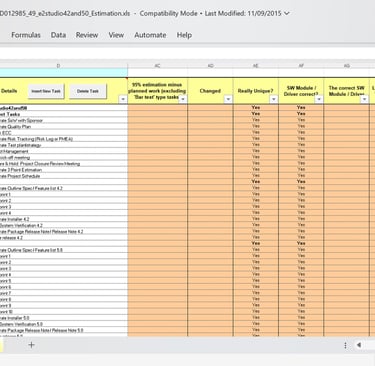Select the Kick-off meeting task row
Image resolution: width=375 pixels, height=366 pixels.
(x=63, y=158)
